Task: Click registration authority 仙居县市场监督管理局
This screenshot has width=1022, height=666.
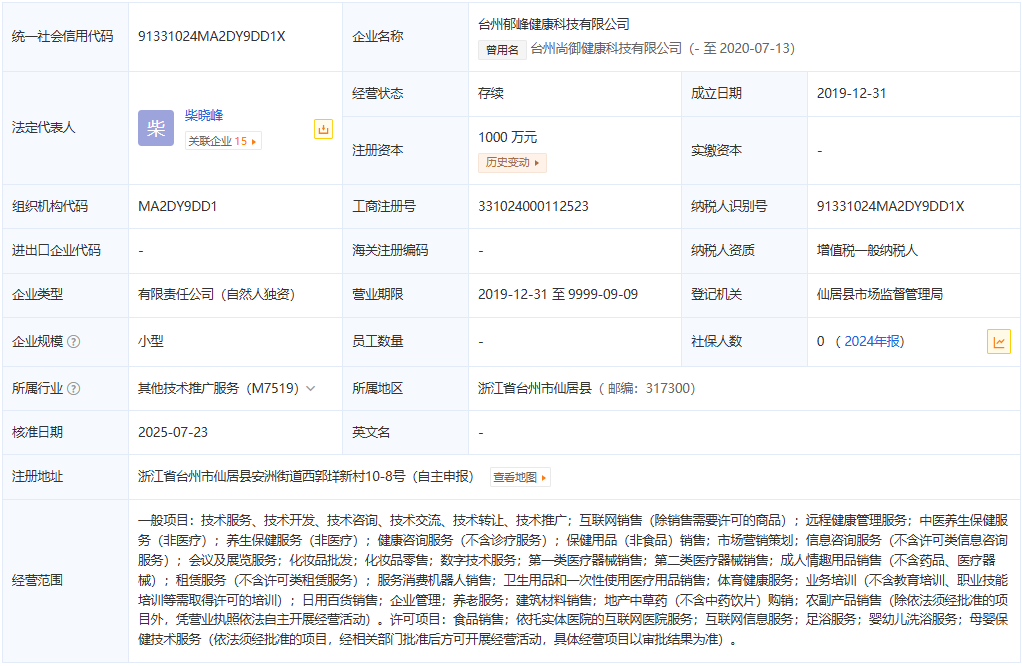Action: point(879,294)
